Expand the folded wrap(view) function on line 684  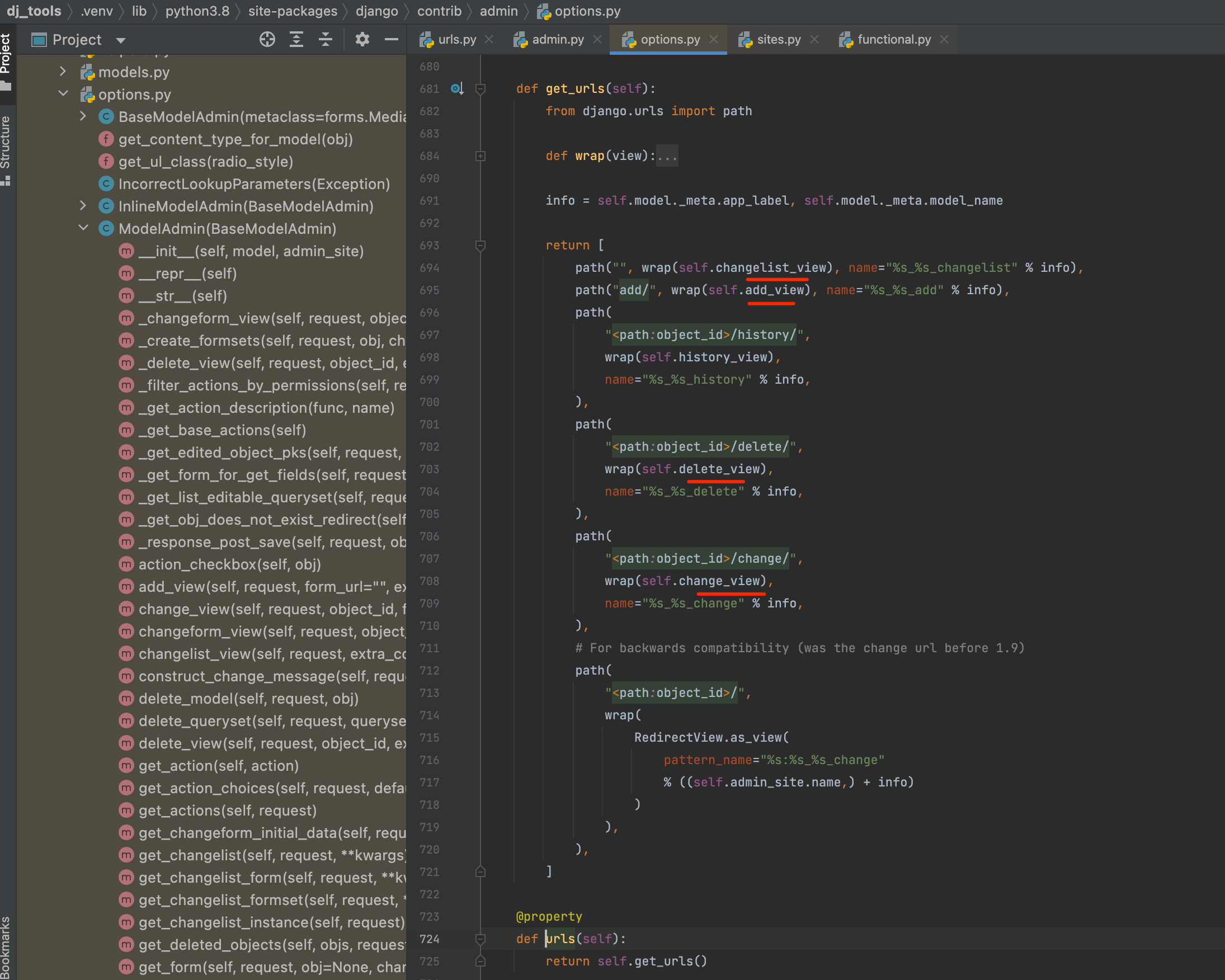coord(480,156)
